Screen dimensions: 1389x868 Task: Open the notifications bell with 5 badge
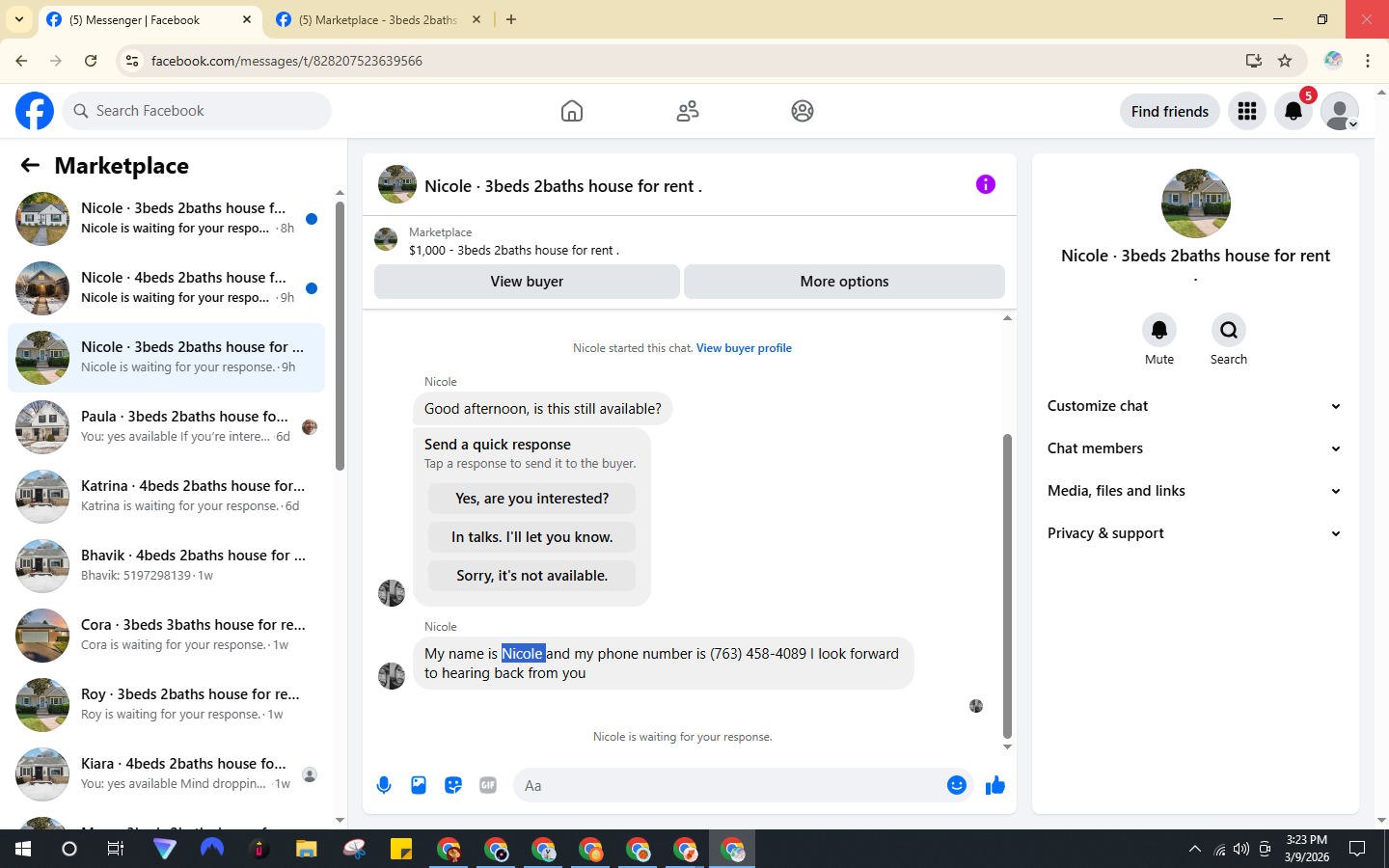(1294, 111)
